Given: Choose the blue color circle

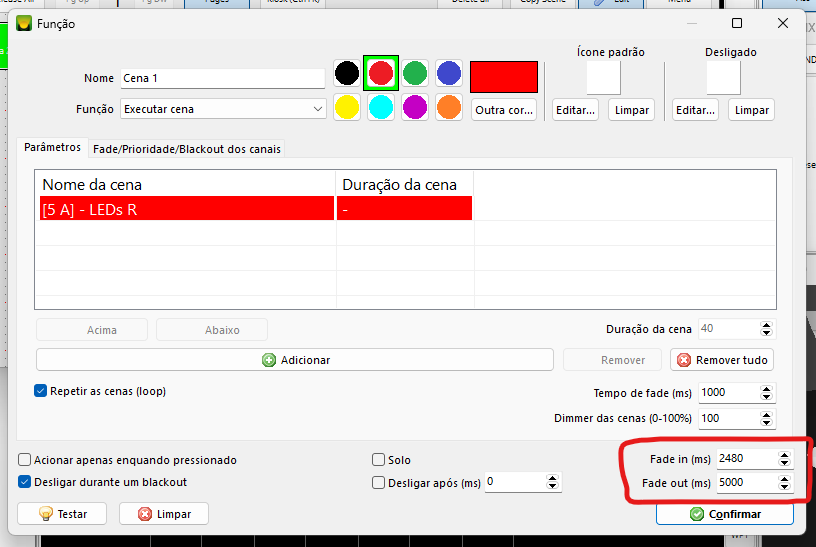Looking at the screenshot, I should tap(449, 73).
